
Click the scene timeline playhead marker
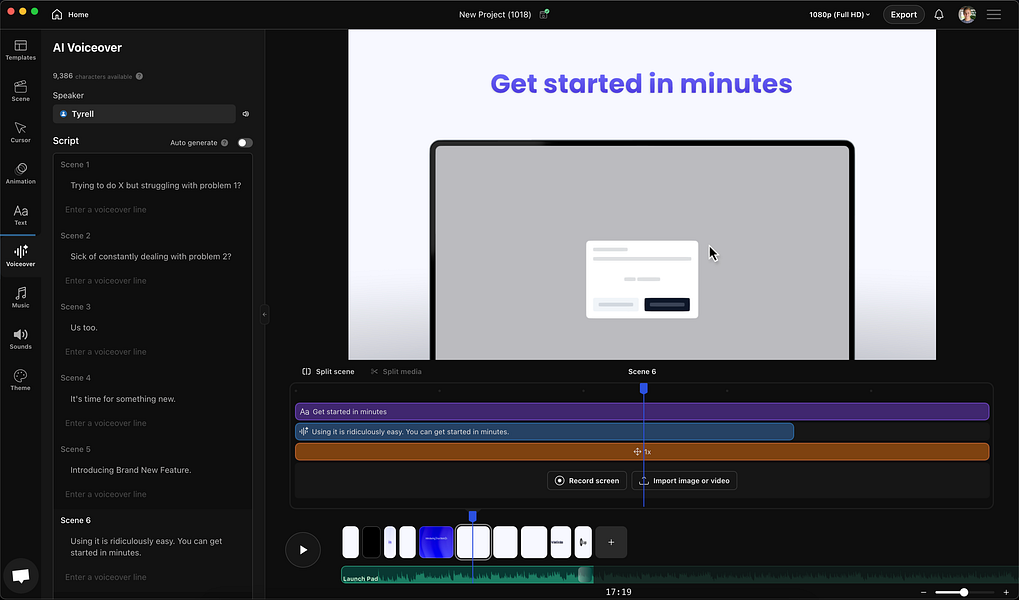click(x=643, y=388)
